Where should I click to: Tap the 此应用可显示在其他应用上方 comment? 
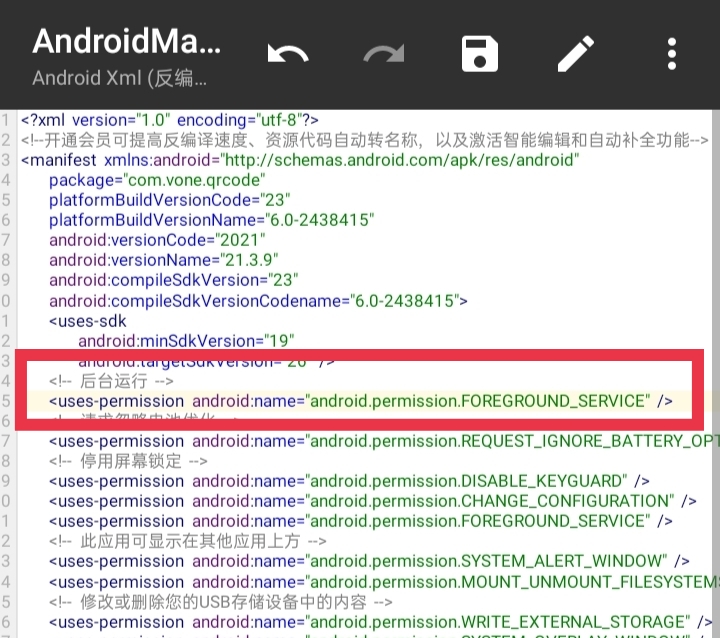tap(188, 541)
